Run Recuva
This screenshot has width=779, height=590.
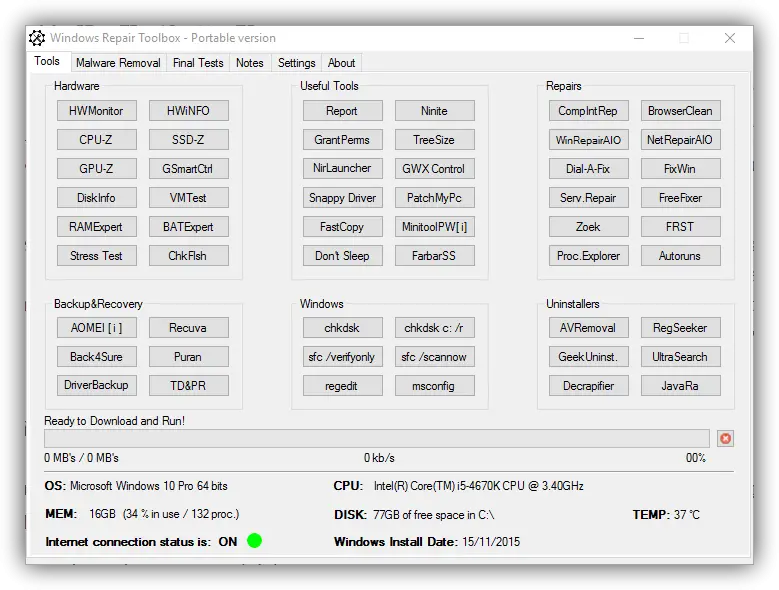click(189, 328)
